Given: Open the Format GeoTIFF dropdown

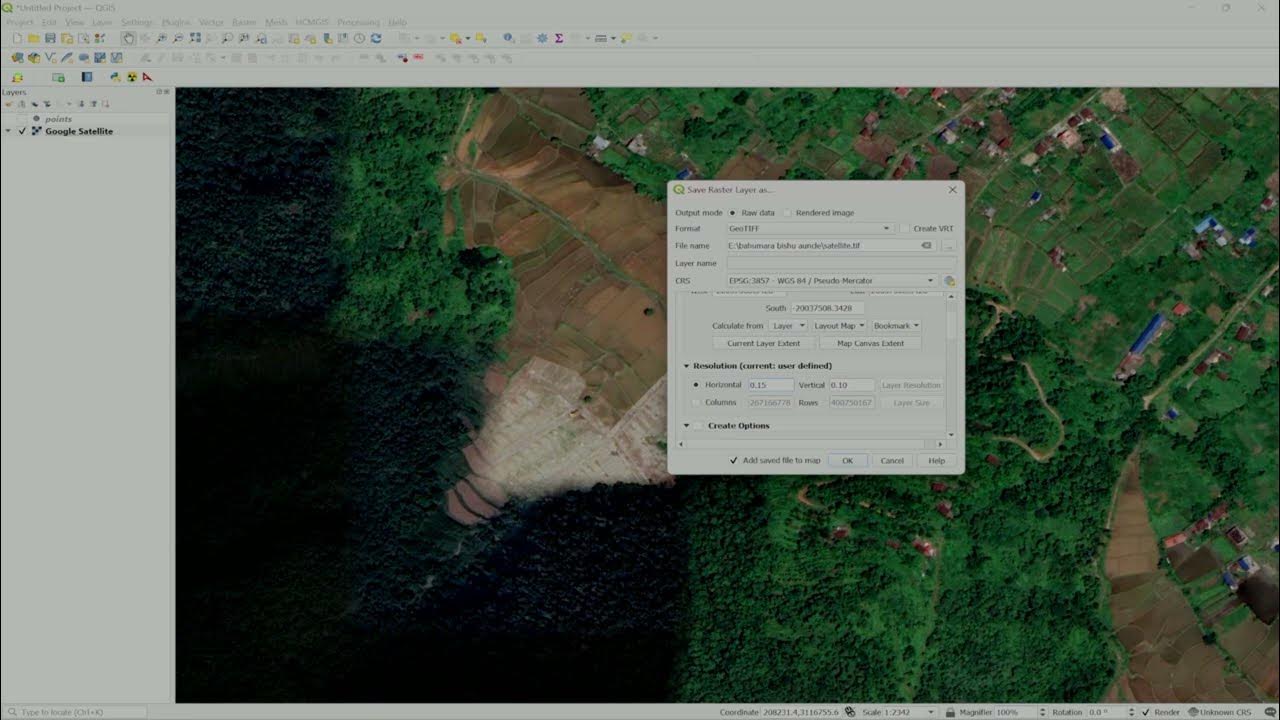Looking at the screenshot, I should (x=809, y=229).
